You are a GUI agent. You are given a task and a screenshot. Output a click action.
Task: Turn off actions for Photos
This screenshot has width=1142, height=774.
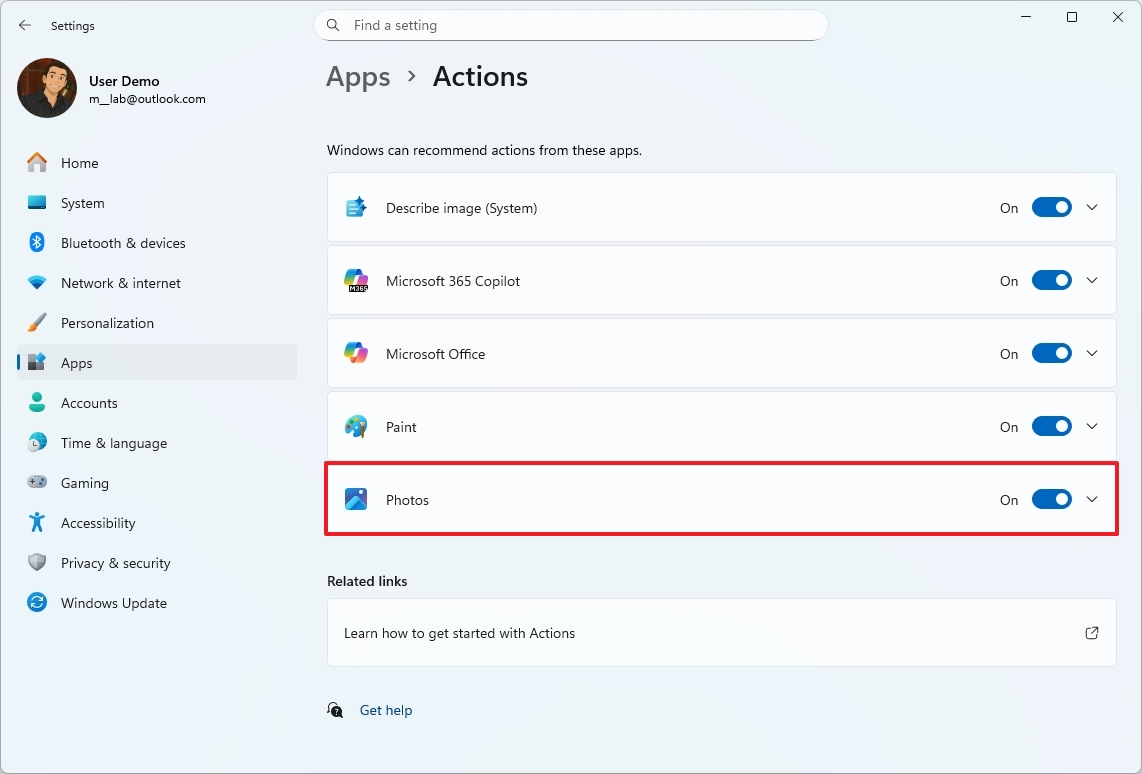tap(1051, 499)
